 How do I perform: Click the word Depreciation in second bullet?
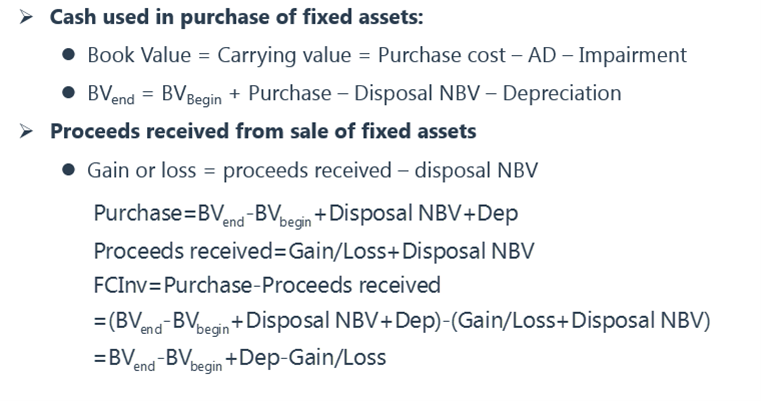click(562, 93)
